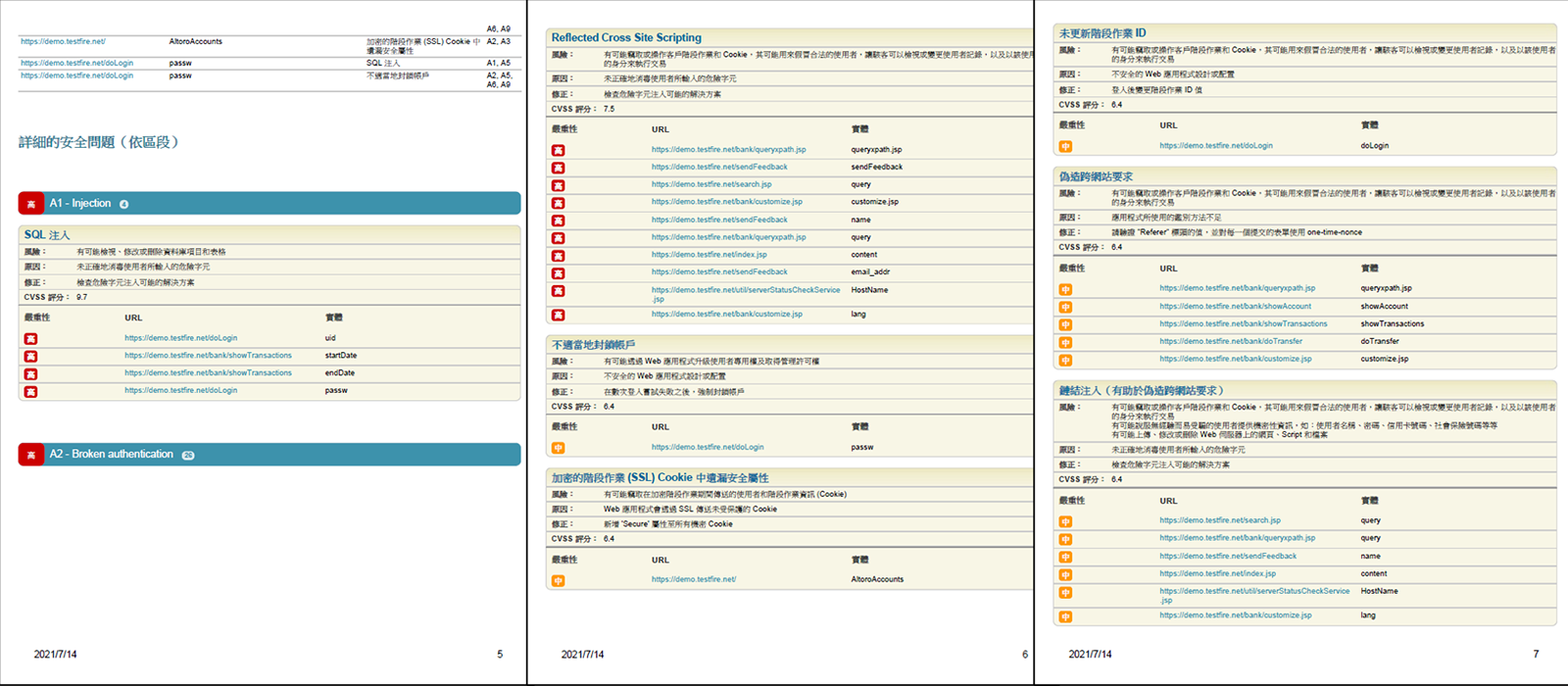This screenshot has width=1568, height=686.
Task: Select the medium-severity icon in the showAccount row
Action: 1065,308
